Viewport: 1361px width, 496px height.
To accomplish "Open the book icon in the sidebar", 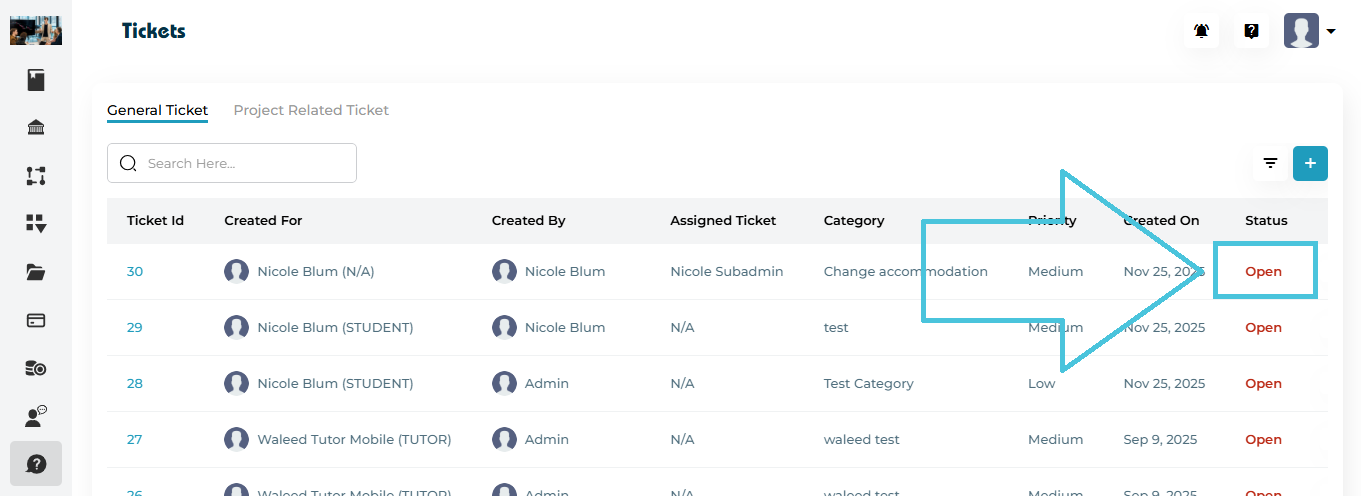I will 36,80.
